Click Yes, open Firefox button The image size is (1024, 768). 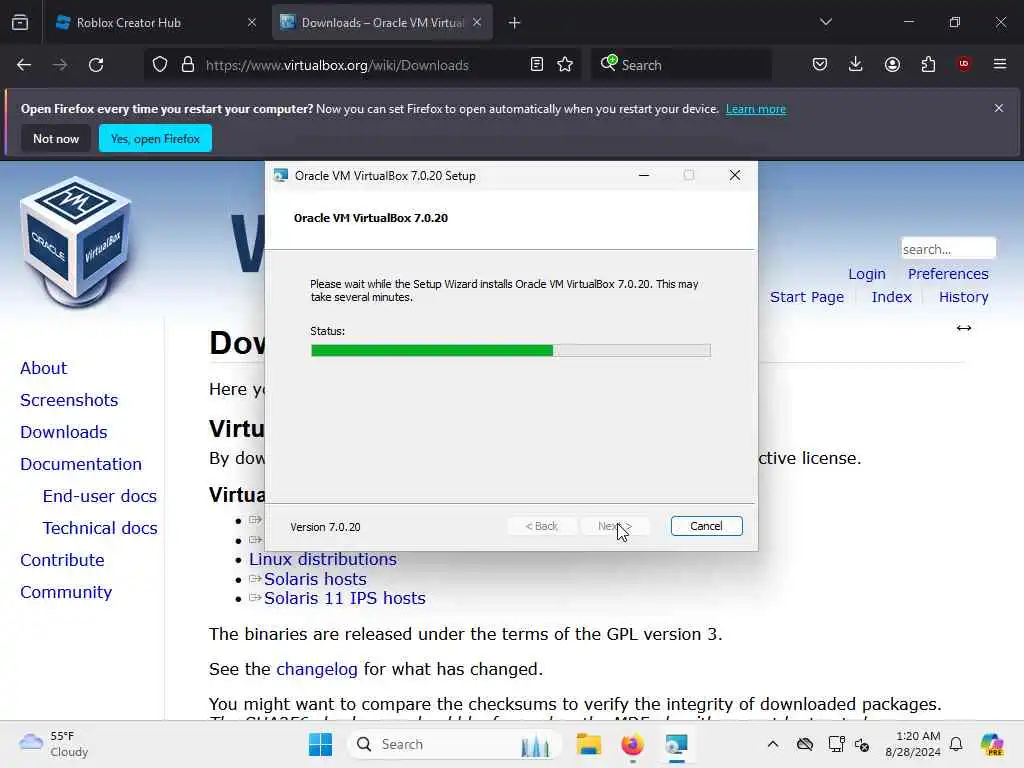click(x=155, y=138)
